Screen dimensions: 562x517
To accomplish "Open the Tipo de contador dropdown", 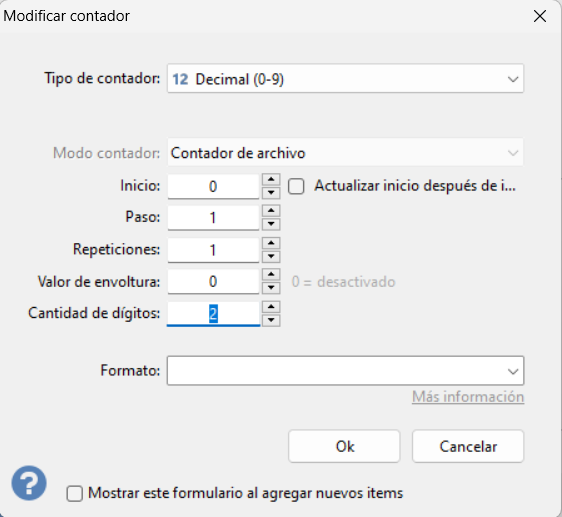I will tap(345, 79).
